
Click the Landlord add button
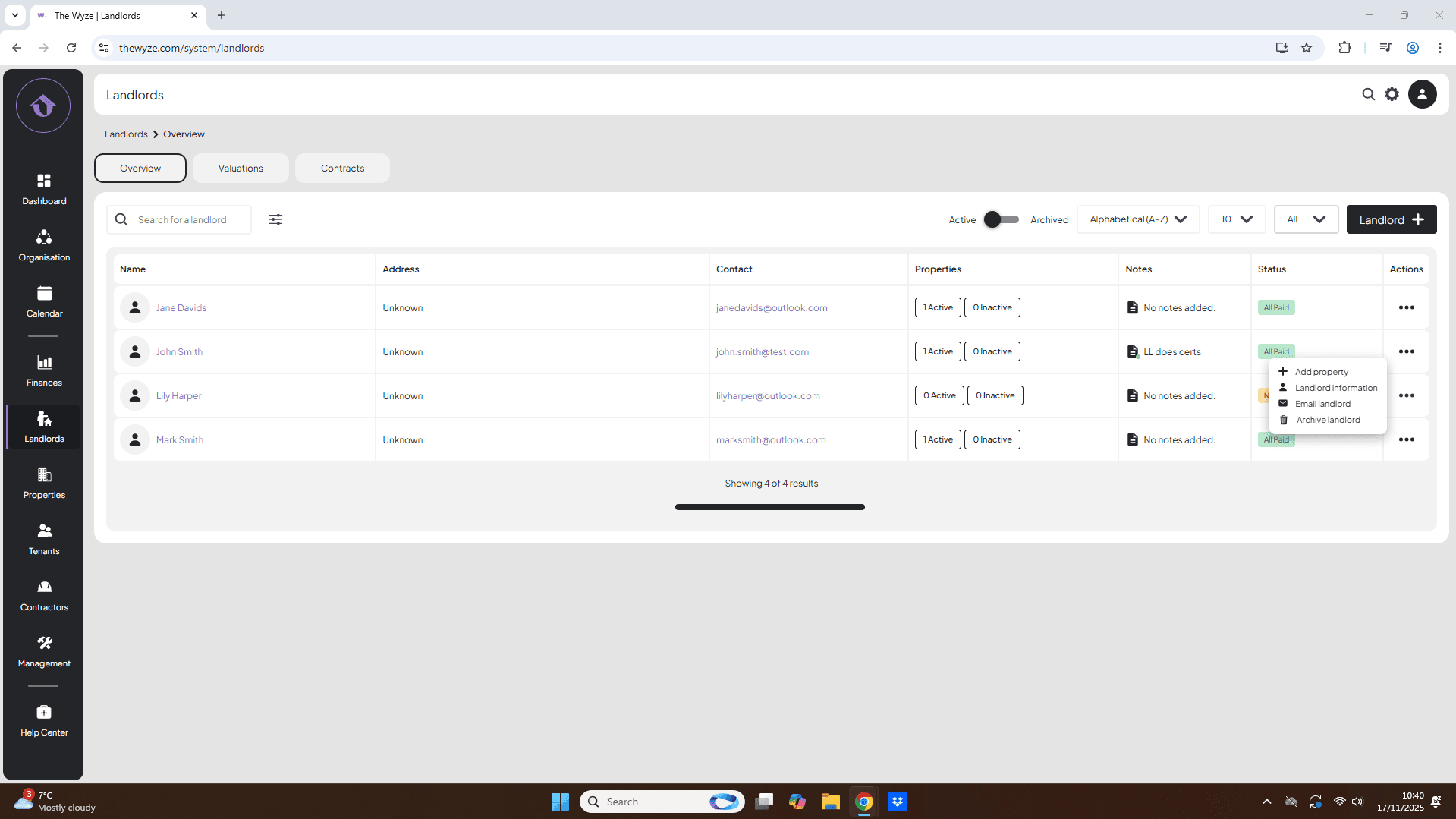click(x=1391, y=219)
